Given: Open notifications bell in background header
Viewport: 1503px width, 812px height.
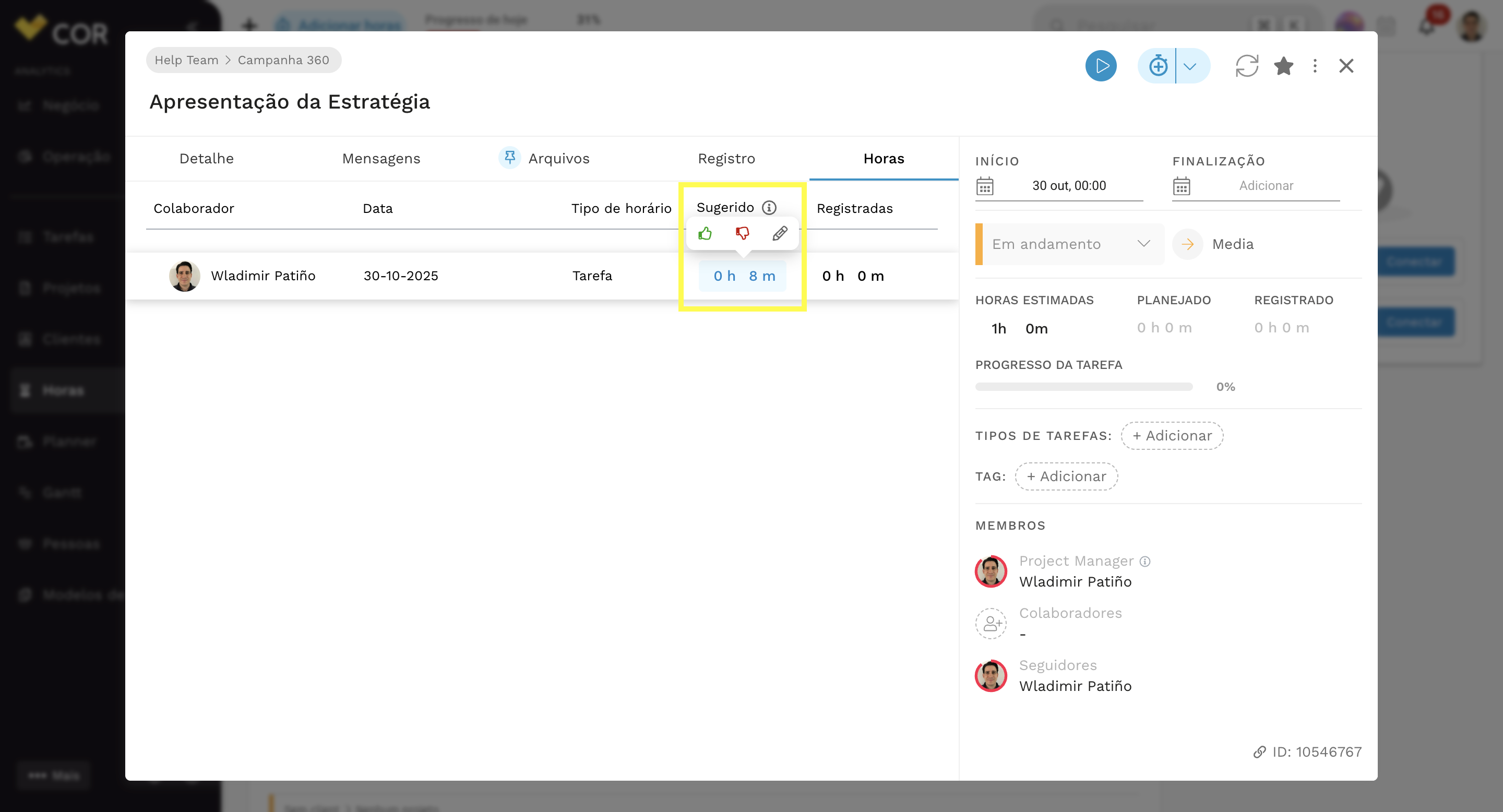Looking at the screenshot, I should click(1427, 27).
